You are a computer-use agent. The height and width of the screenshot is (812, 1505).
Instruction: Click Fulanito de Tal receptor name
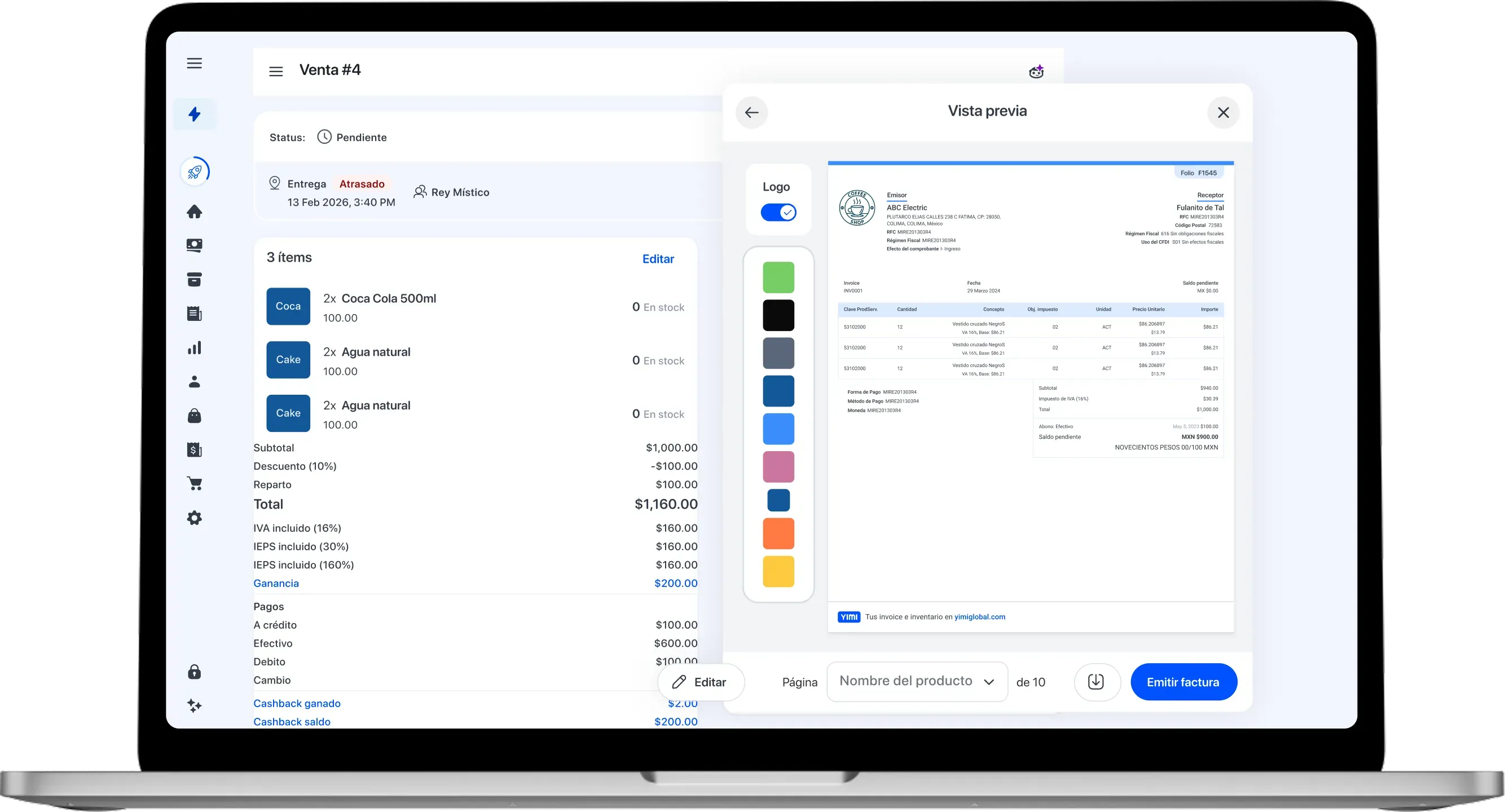click(1200, 208)
